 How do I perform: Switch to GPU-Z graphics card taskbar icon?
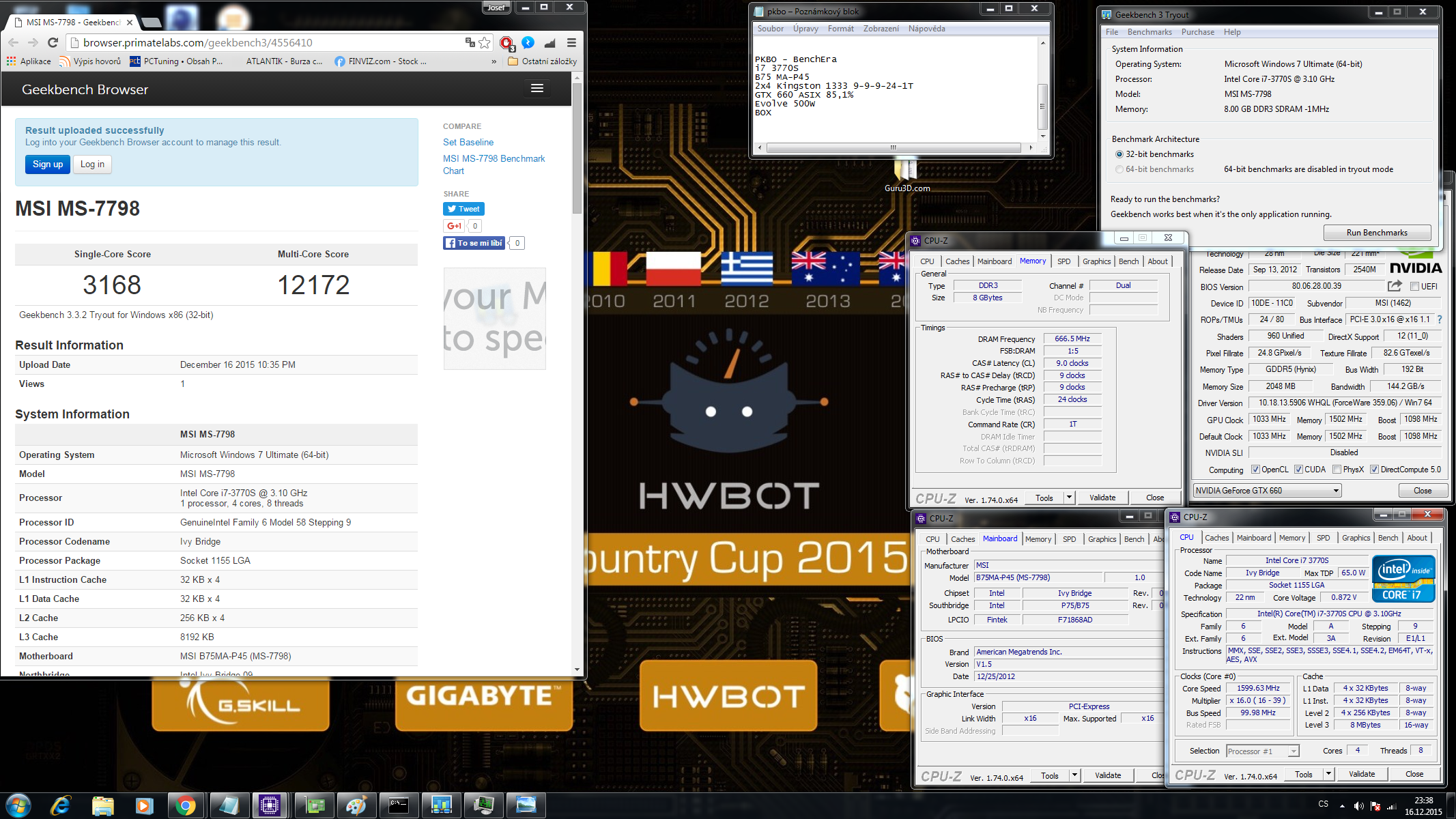pyautogui.click(x=315, y=806)
